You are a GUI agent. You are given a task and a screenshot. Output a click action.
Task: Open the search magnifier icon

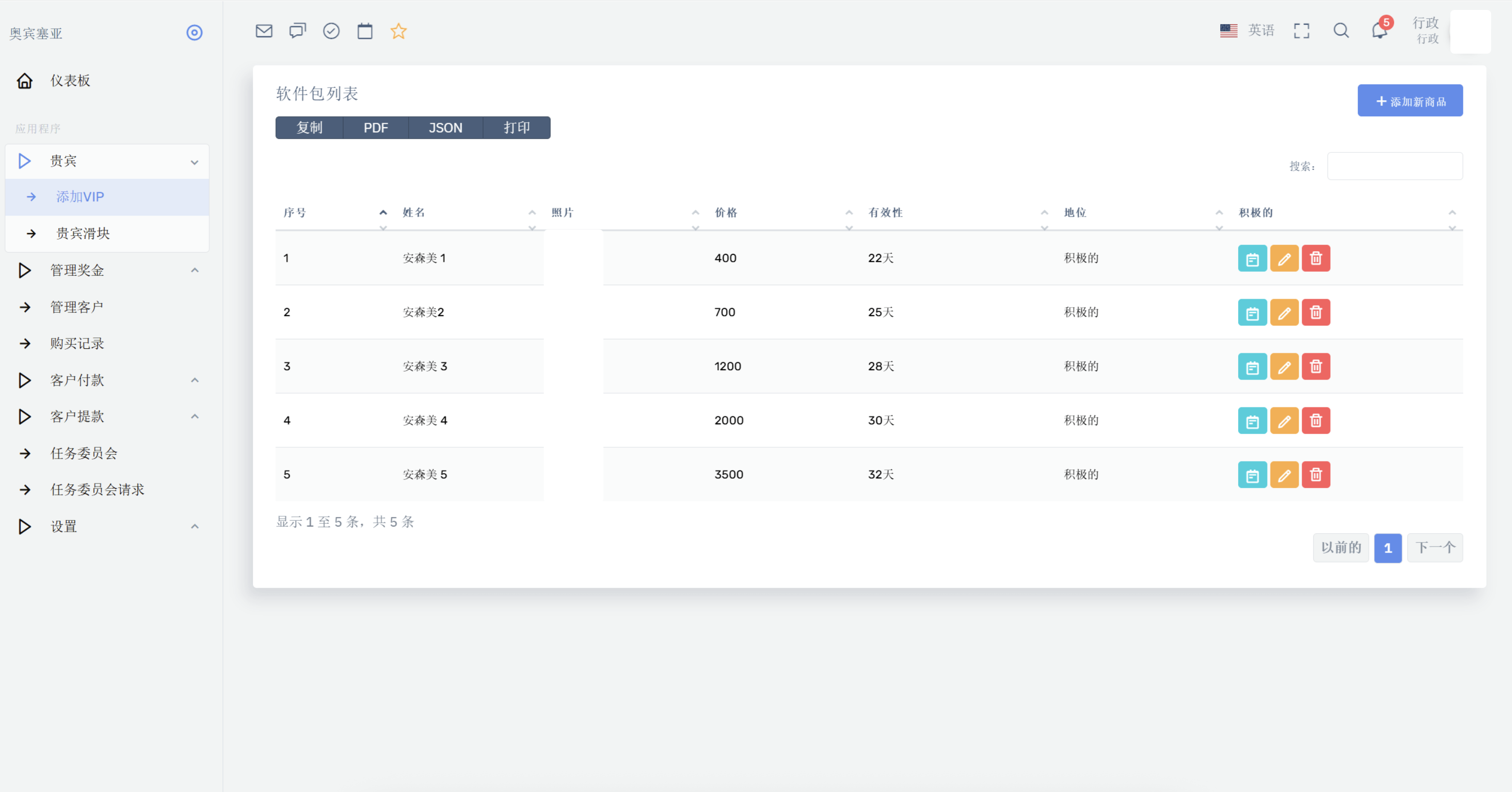click(1341, 30)
